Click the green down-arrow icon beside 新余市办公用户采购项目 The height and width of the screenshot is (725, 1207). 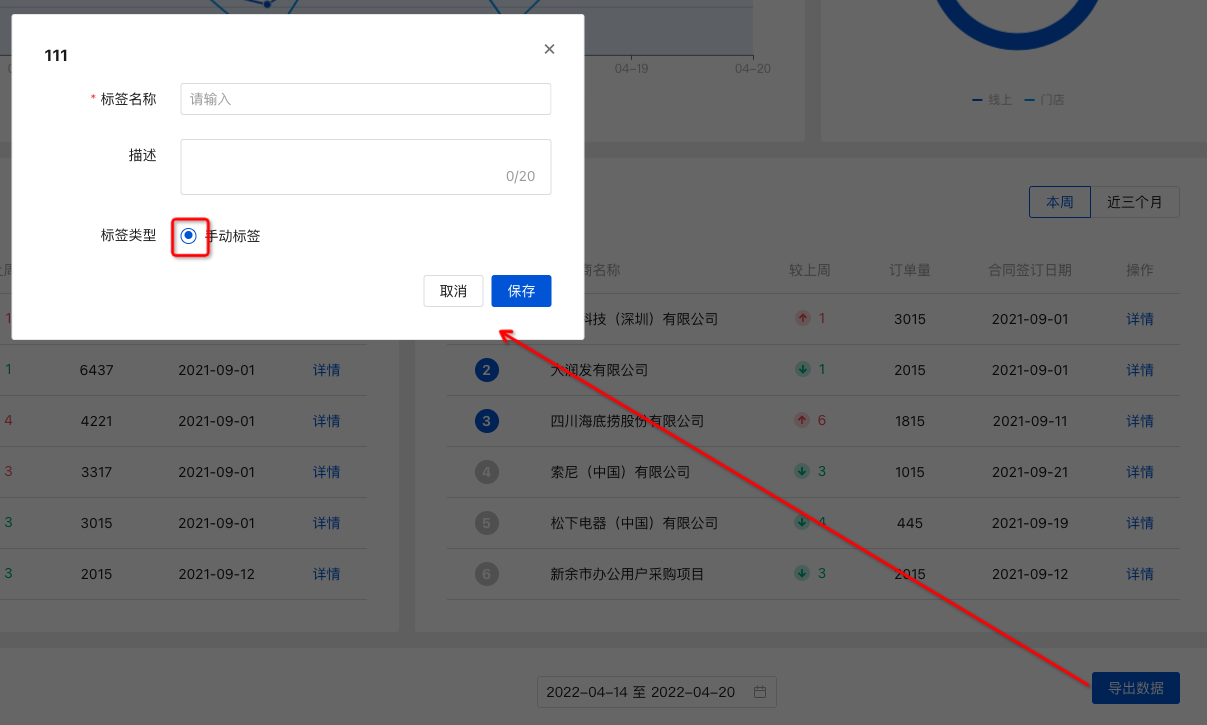click(803, 573)
